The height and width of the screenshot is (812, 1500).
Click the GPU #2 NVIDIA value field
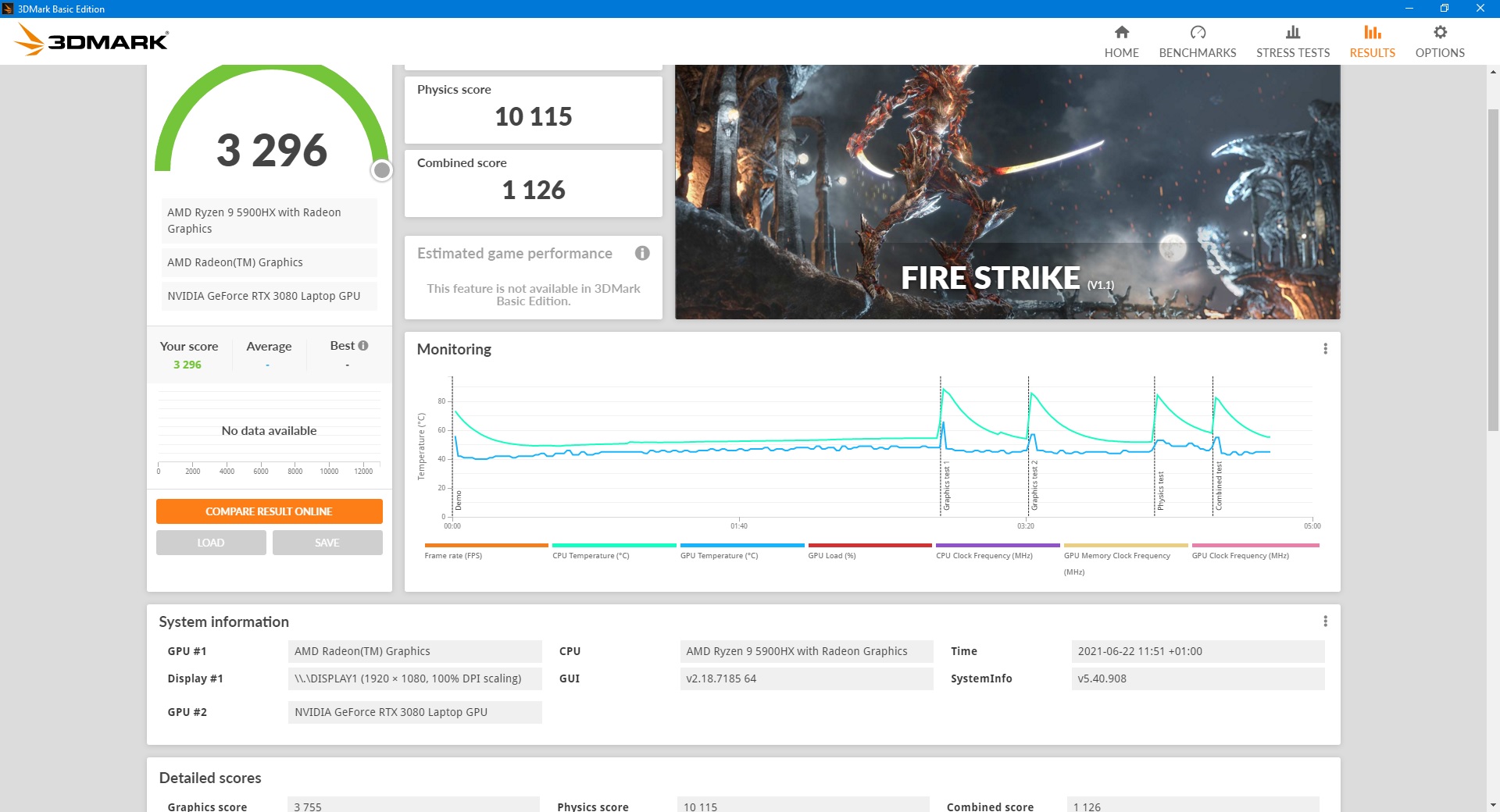415,712
